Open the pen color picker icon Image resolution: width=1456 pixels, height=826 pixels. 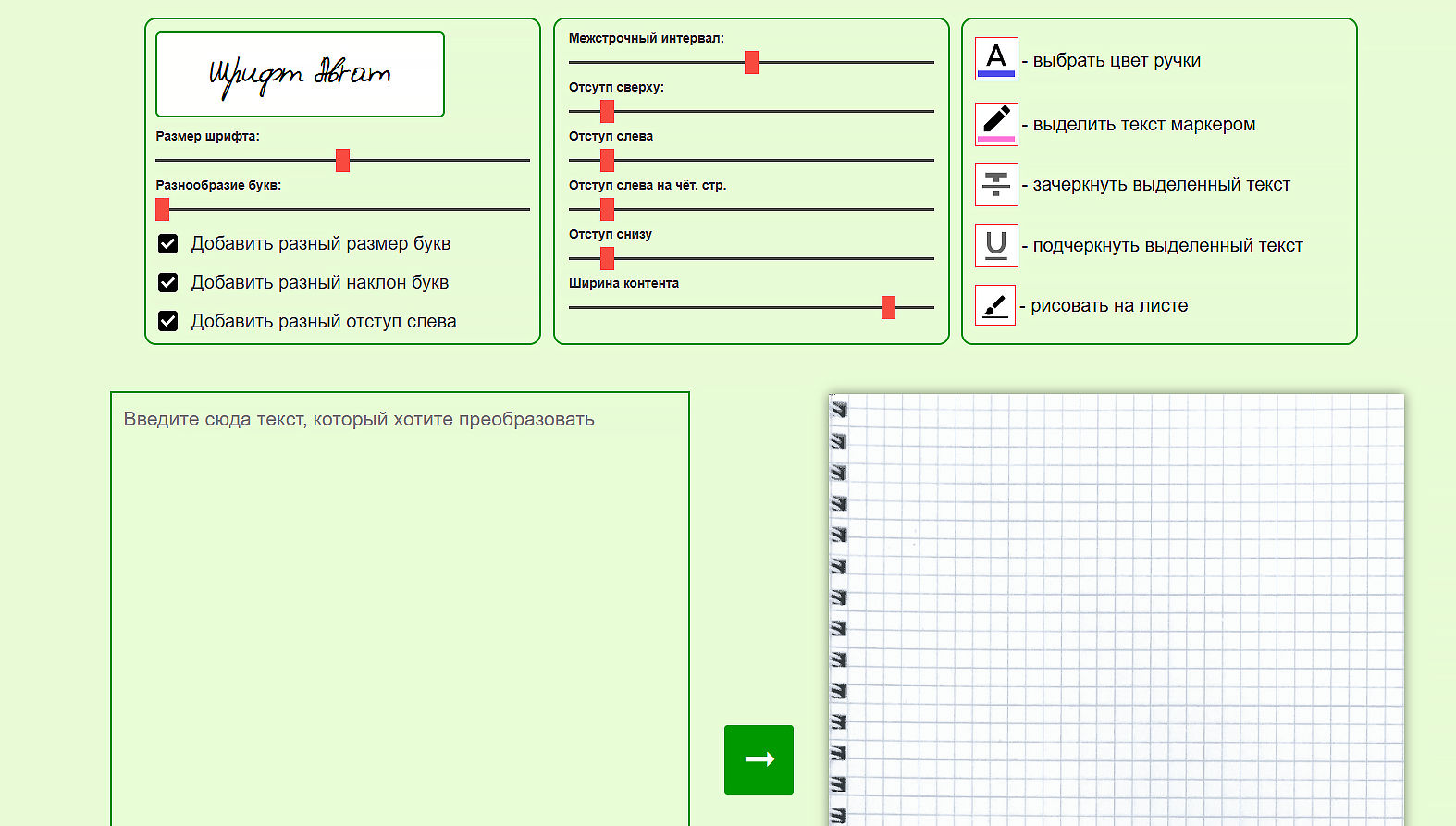point(996,59)
